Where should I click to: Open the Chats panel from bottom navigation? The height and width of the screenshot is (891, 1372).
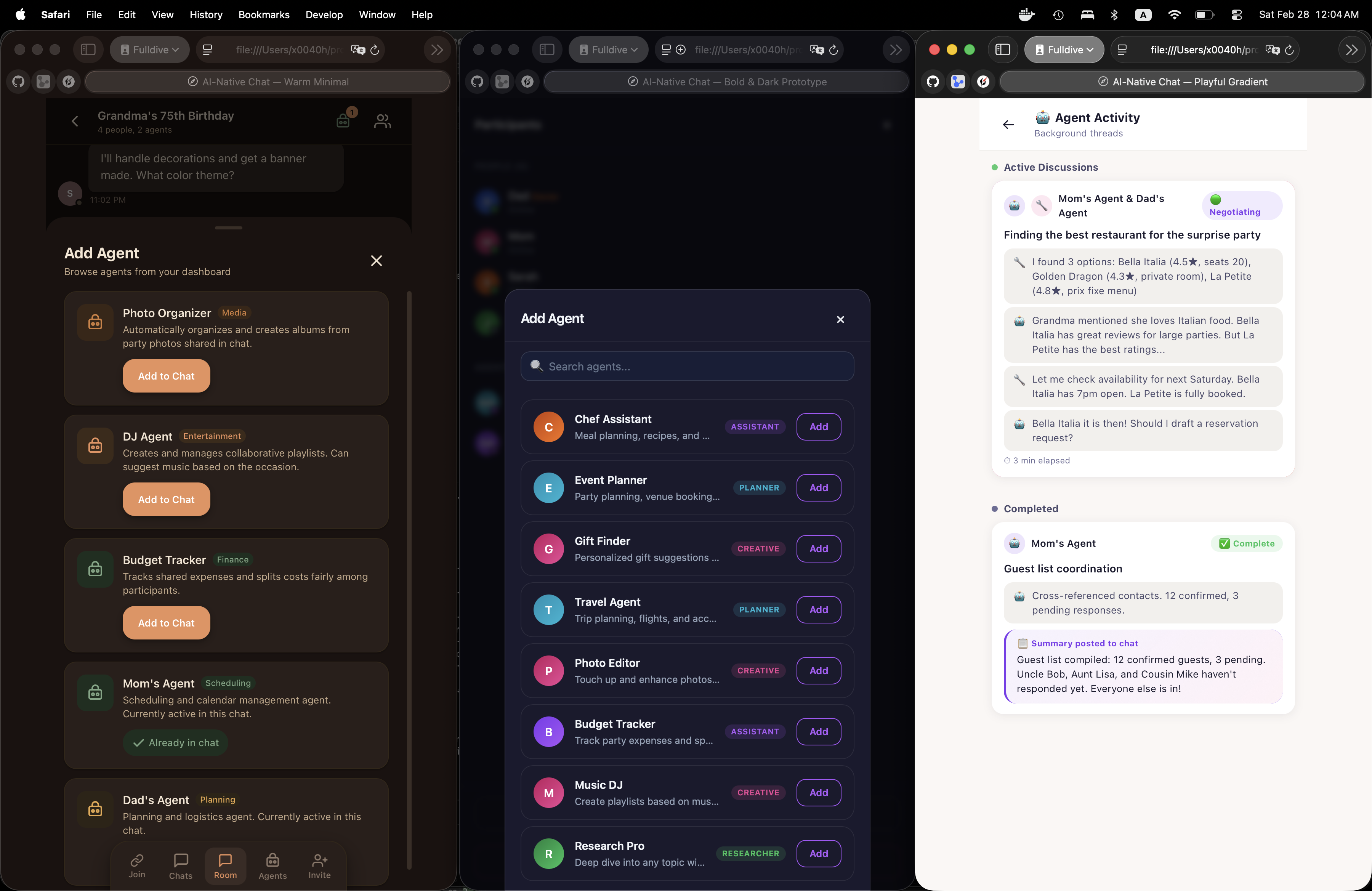click(x=180, y=865)
